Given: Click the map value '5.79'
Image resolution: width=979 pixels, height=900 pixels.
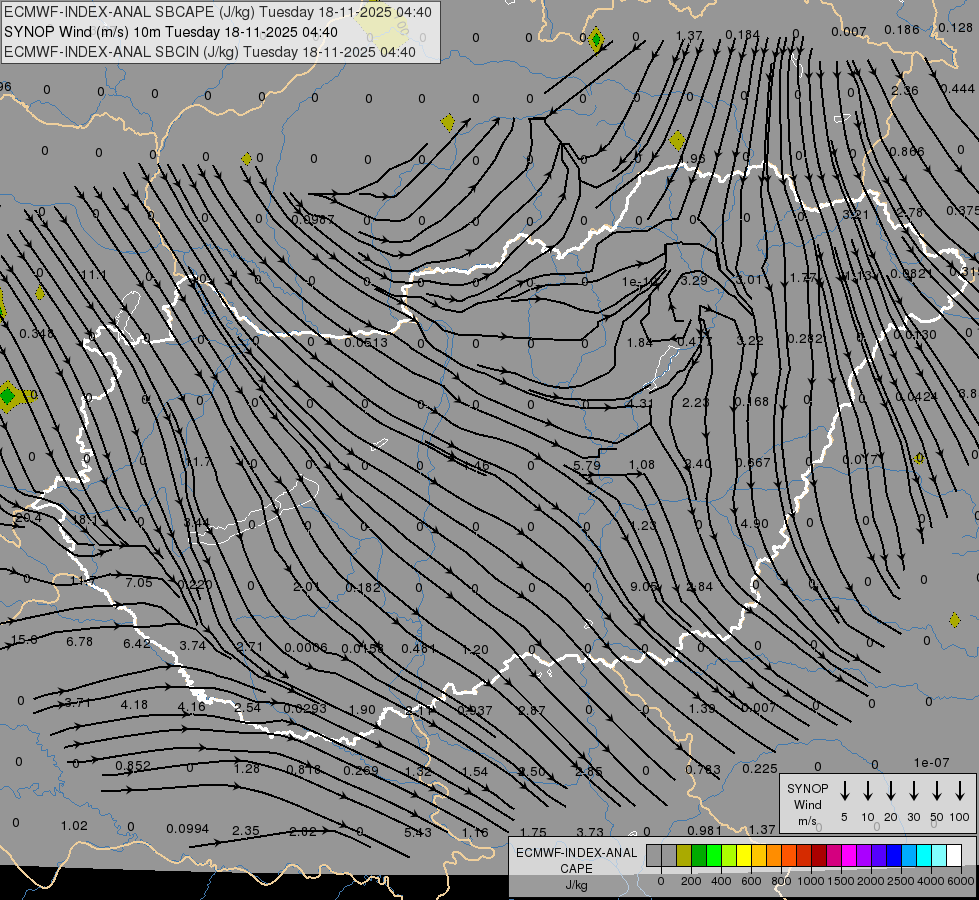Looking at the screenshot, I should (x=587, y=466).
